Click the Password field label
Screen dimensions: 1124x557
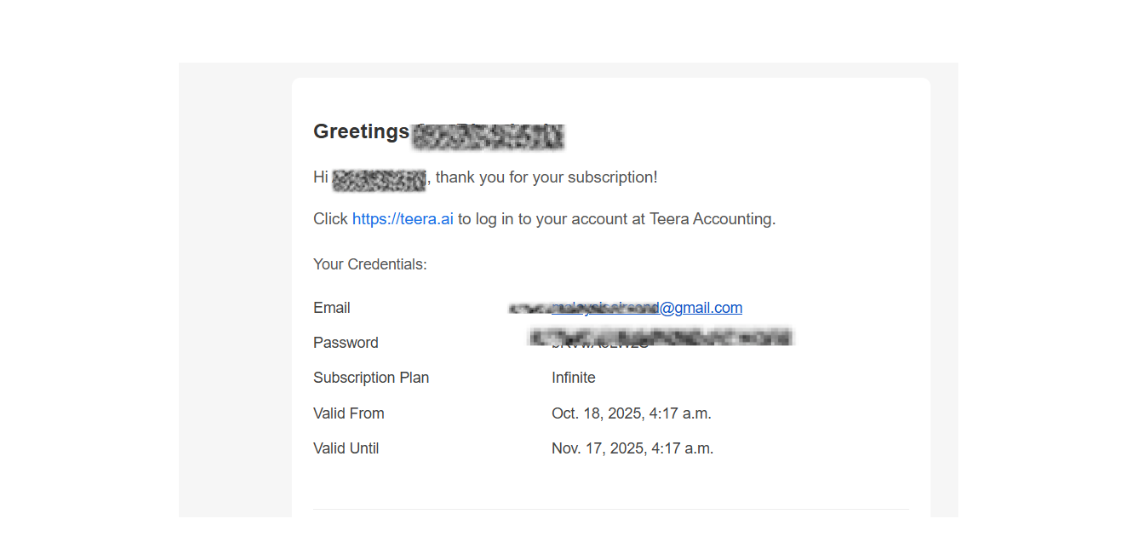coord(346,343)
